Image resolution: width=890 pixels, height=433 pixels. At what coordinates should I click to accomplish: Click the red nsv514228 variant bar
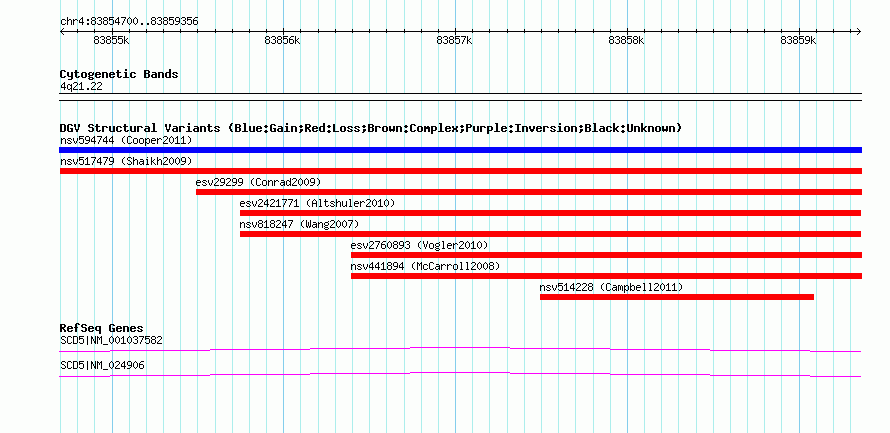[x=677, y=297]
